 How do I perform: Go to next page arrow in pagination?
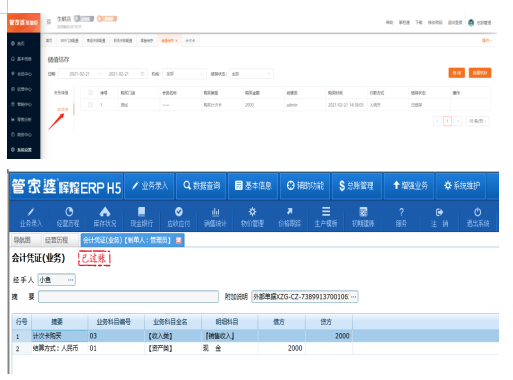tap(458, 121)
